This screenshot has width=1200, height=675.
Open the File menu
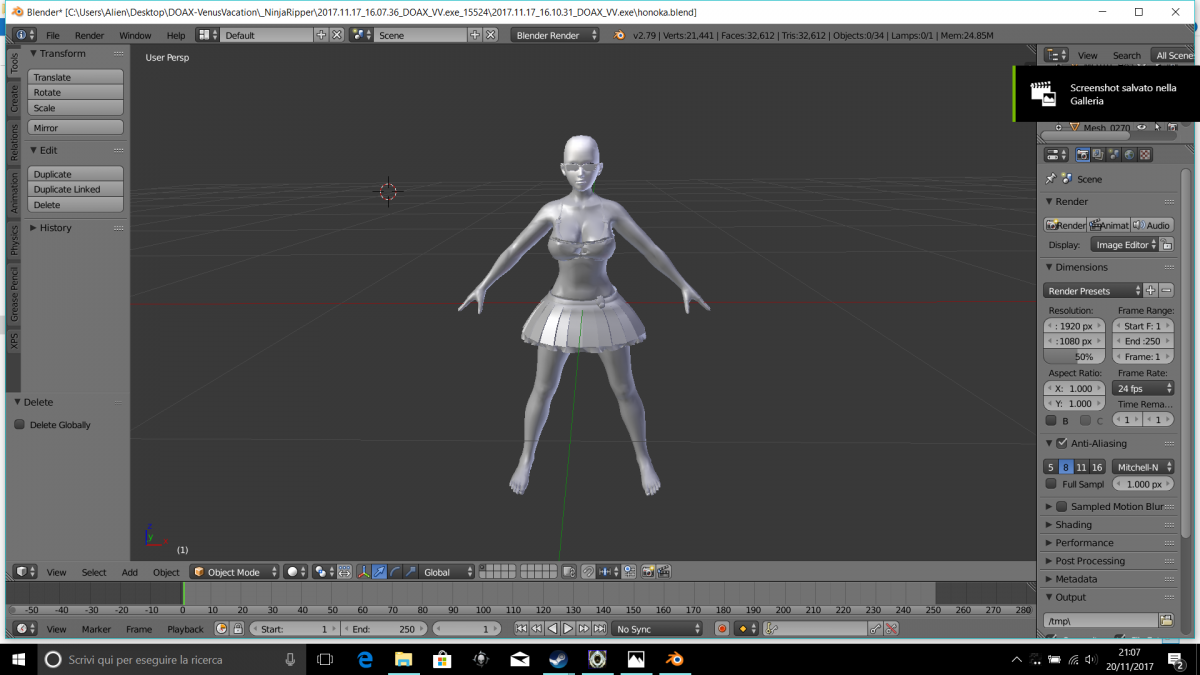(52, 35)
